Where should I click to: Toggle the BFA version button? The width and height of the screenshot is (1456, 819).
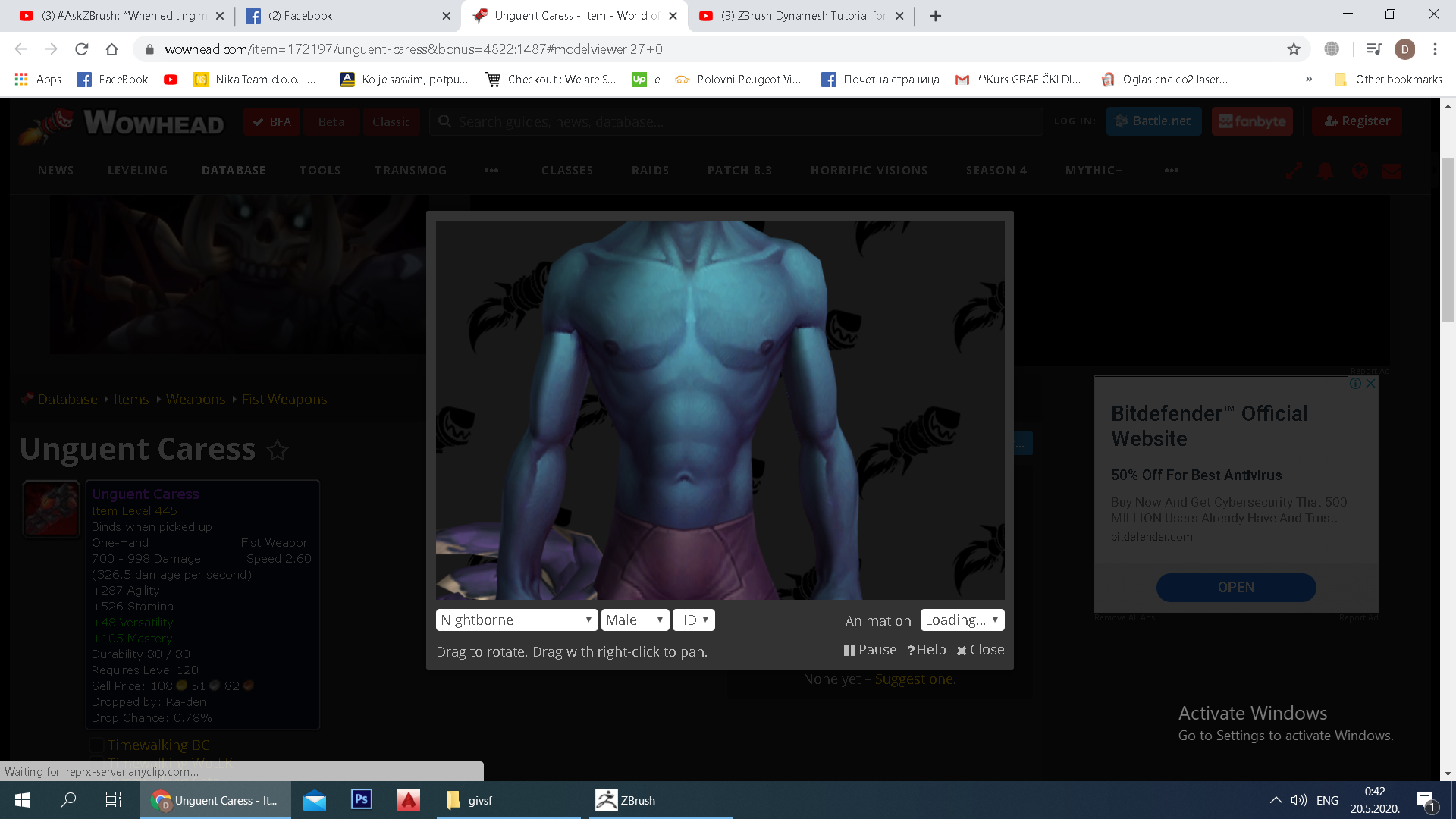point(271,122)
